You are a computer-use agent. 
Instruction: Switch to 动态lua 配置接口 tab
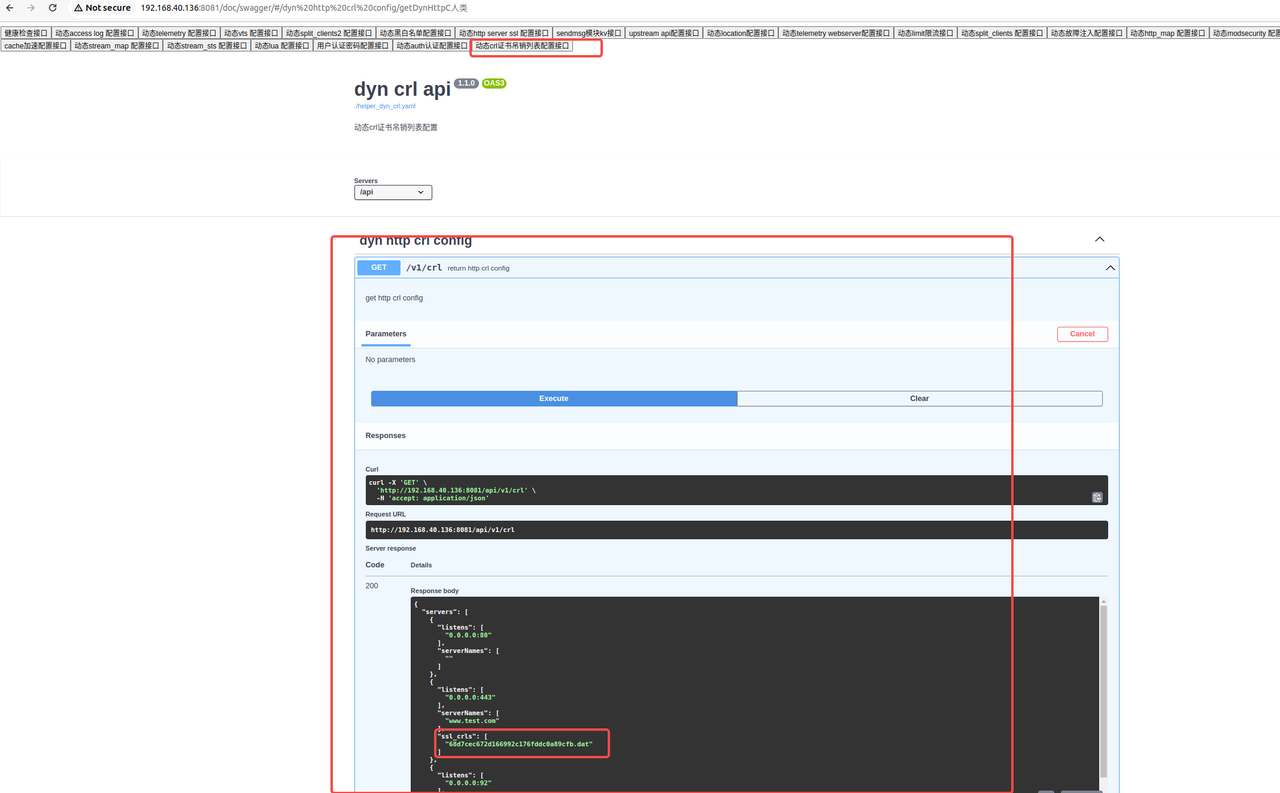281,46
